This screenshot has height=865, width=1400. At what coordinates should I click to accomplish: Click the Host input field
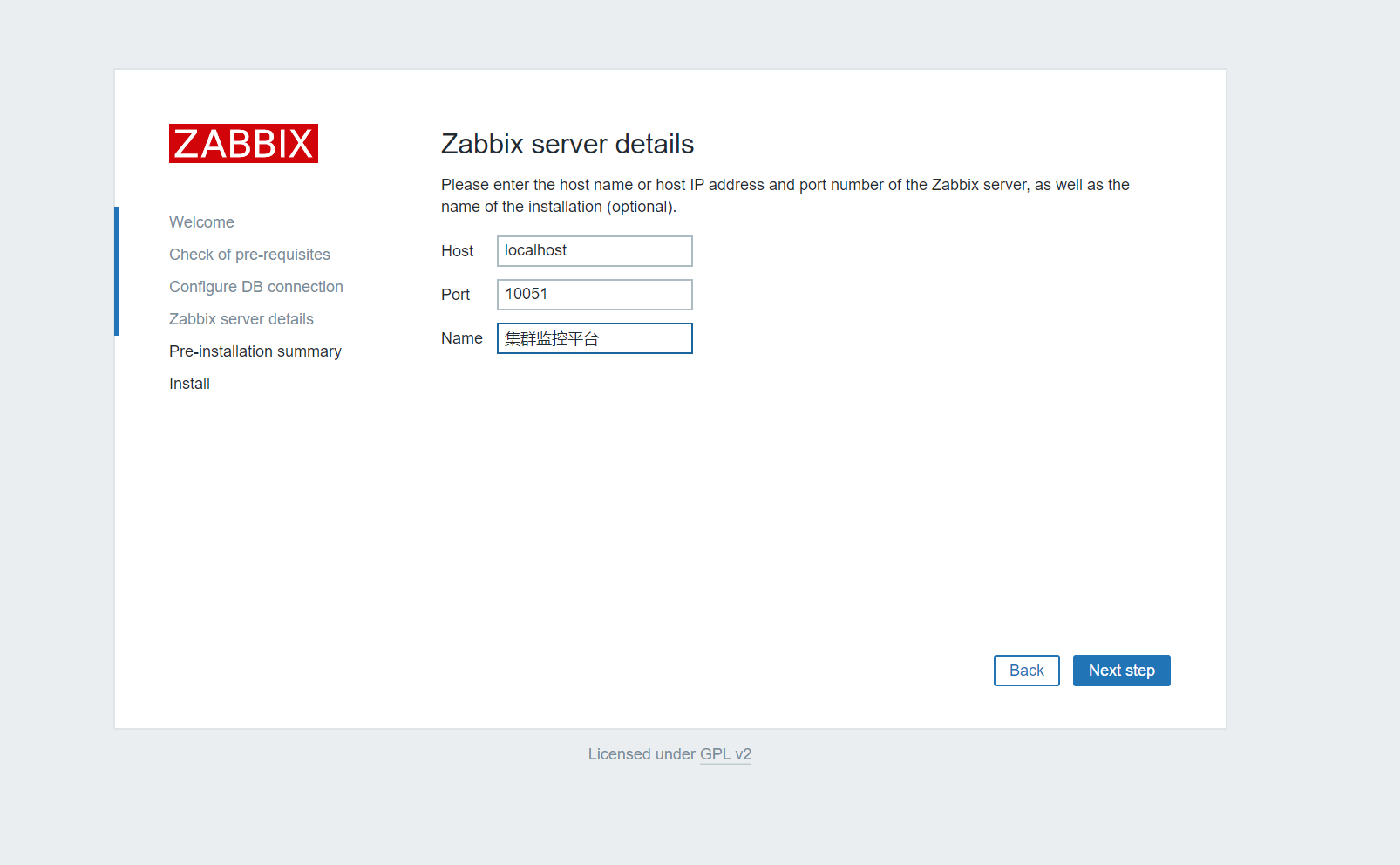click(595, 251)
